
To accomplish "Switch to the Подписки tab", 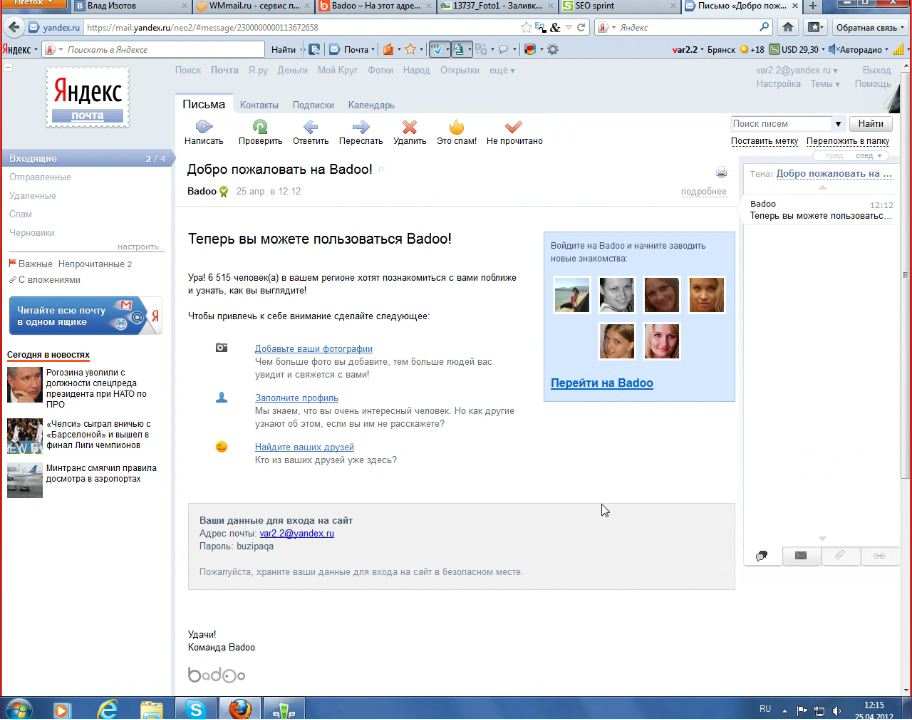I will 313,105.
